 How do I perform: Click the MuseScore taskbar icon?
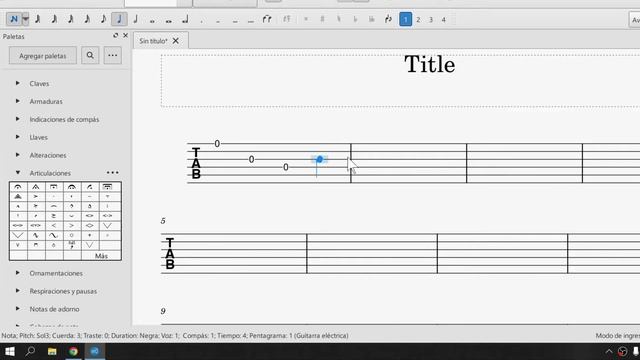pos(95,351)
